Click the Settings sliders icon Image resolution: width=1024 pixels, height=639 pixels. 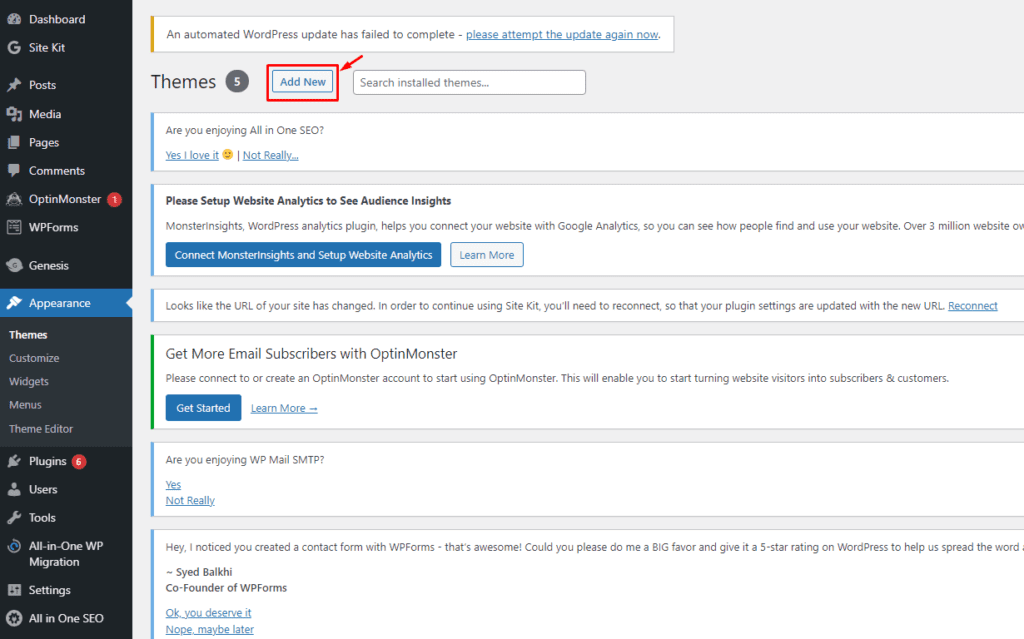pyautogui.click(x=14, y=590)
